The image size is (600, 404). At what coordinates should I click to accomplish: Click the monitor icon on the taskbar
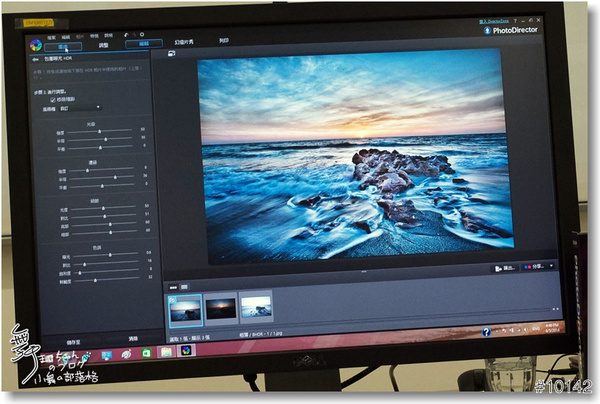pos(106,356)
